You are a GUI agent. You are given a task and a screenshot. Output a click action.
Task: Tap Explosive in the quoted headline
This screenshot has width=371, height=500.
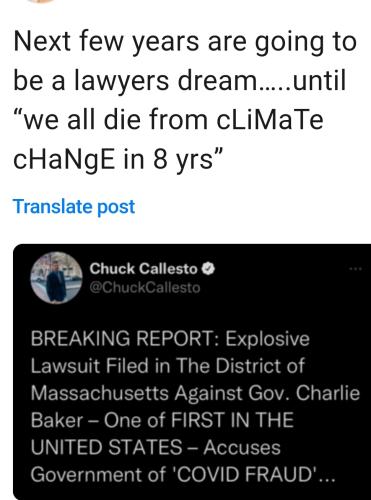coord(267,339)
